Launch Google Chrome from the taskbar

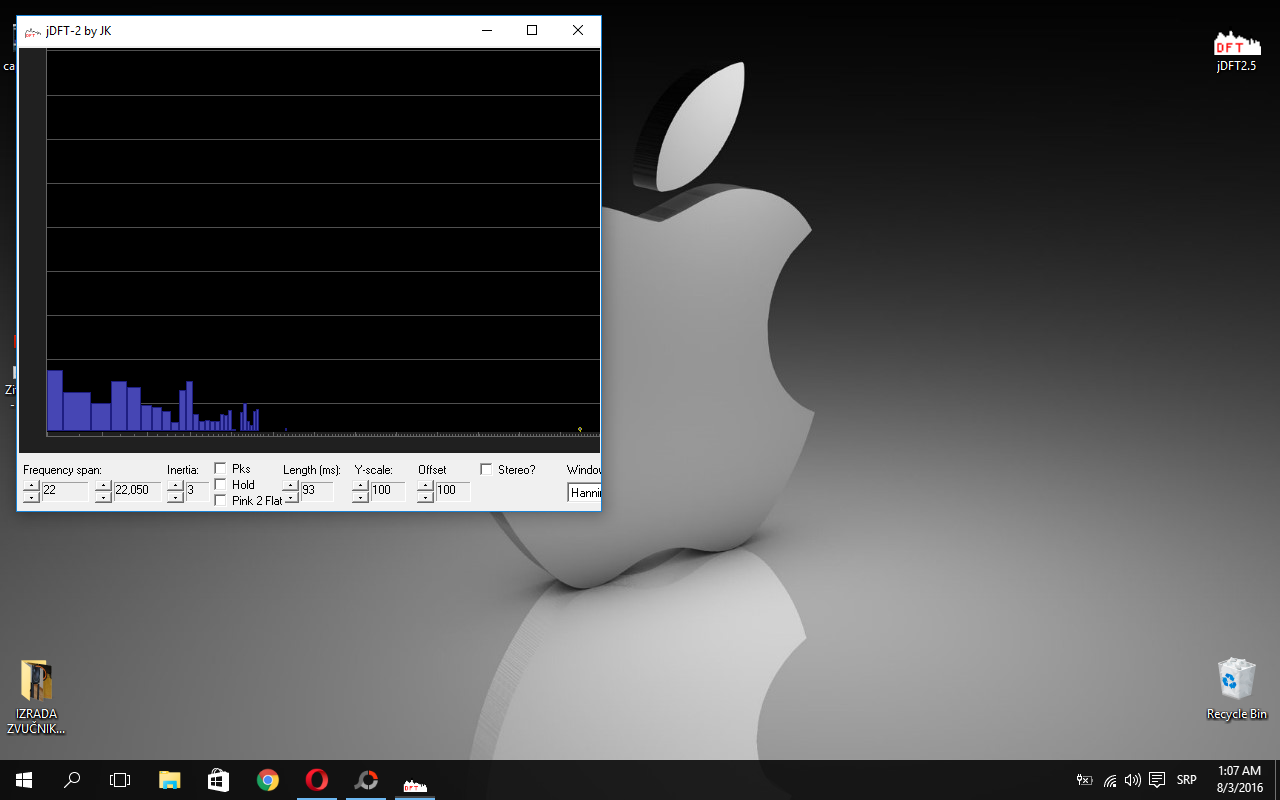[x=267, y=780]
